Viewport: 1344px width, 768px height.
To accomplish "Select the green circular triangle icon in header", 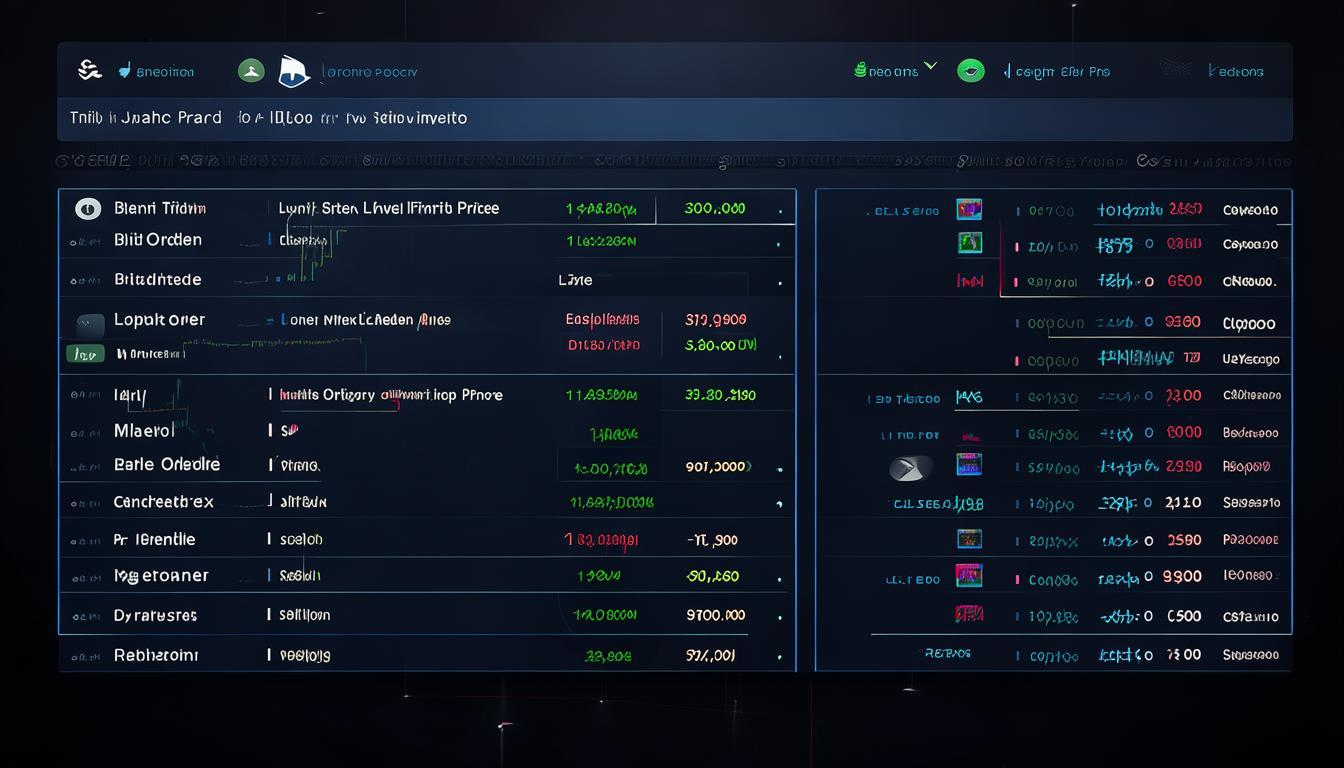I will [x=251, y=70].
